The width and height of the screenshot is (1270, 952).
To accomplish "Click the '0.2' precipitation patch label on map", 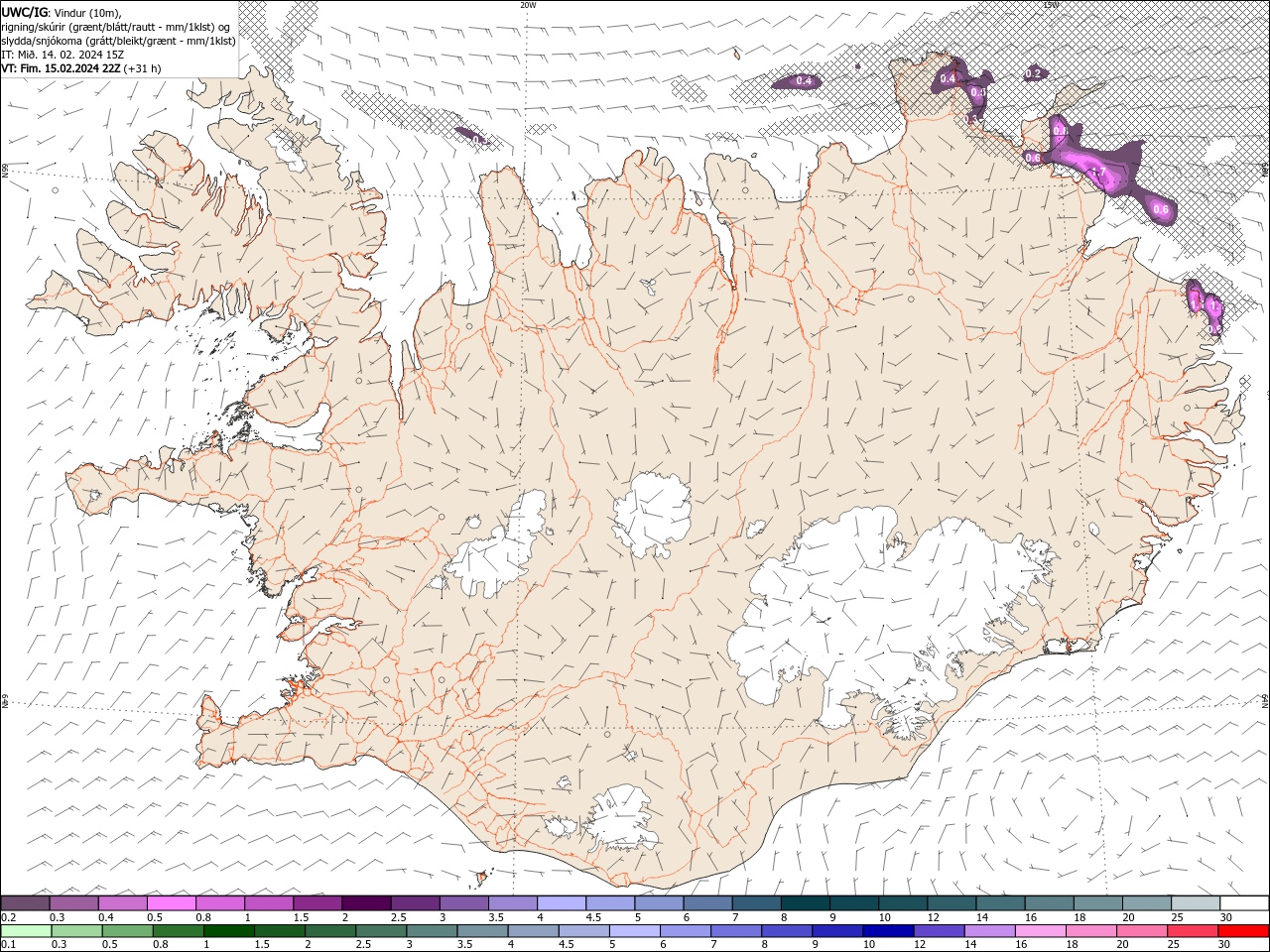I will pos(1033,73).
